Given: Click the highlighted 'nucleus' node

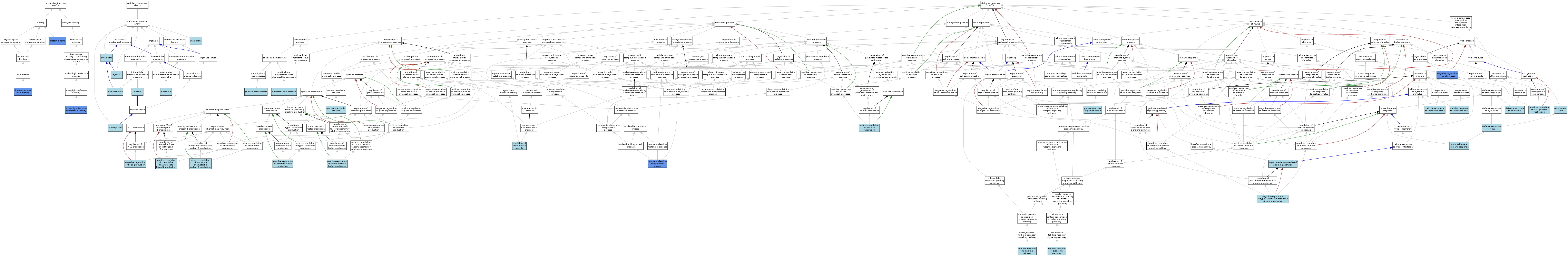Looking at the screenshot, I should click(x=138, y=92).
